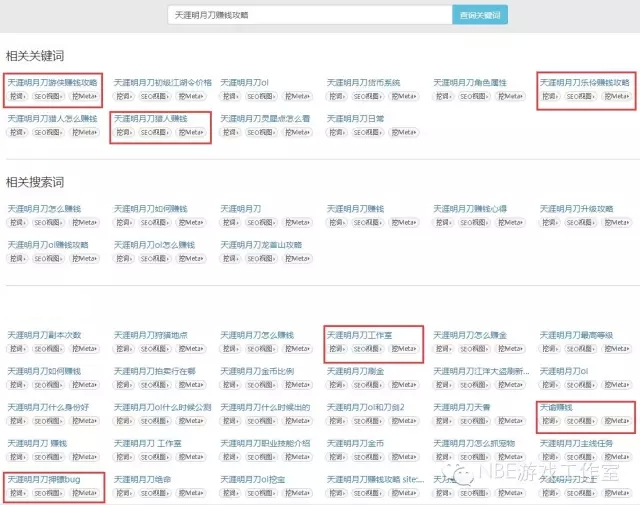Open the 天涯明月刀押镖bug keyword link
This screenshot has height=505, width=640.
(x=43, y=480)
